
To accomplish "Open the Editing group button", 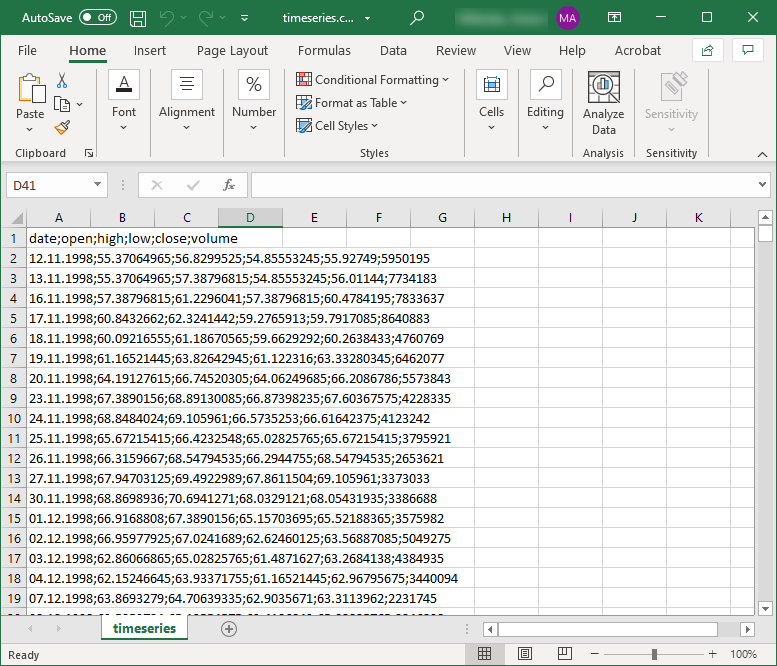I will point(545,103).
